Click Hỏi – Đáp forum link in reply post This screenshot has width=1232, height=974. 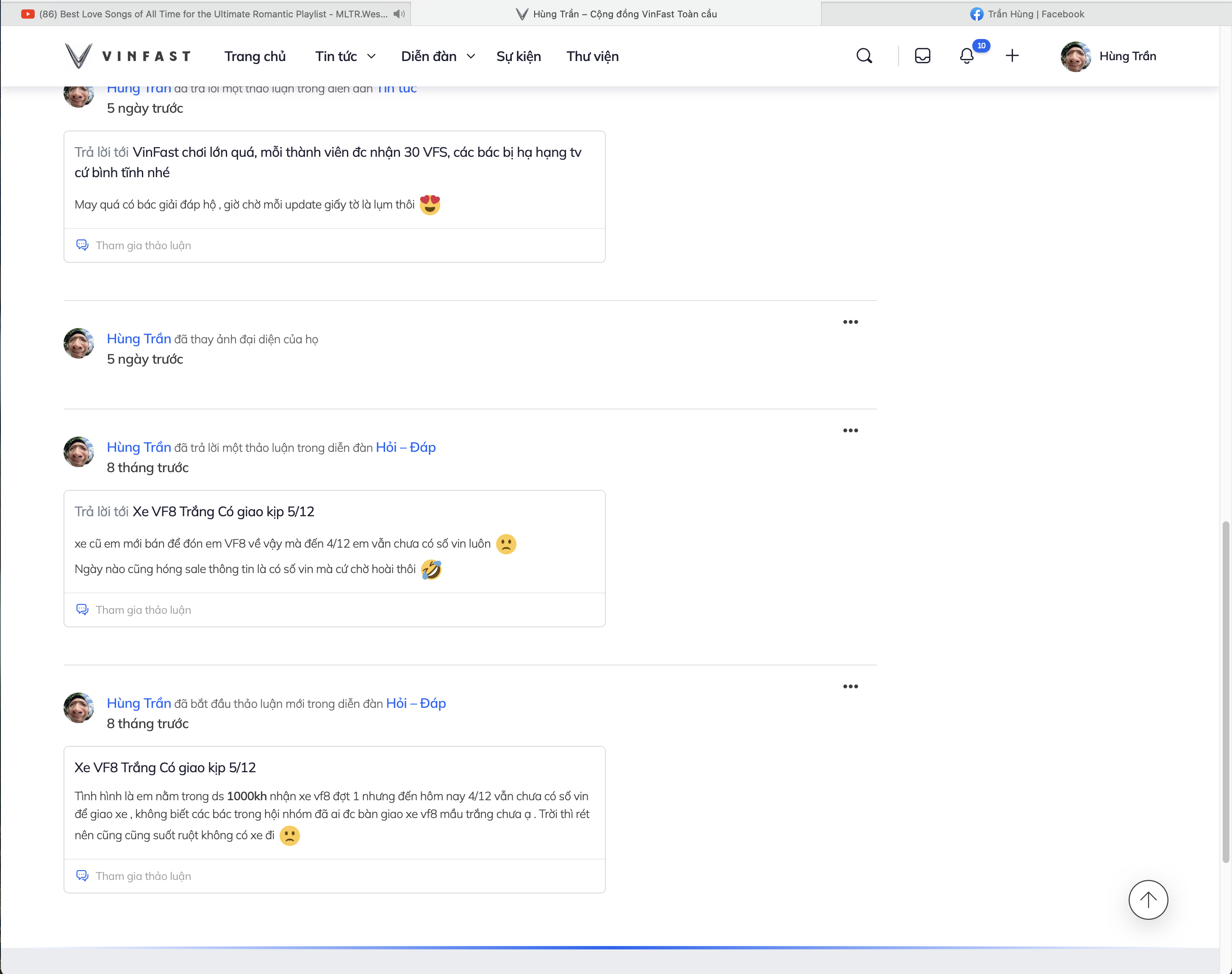pyautogui.click(x=405, y=448)
